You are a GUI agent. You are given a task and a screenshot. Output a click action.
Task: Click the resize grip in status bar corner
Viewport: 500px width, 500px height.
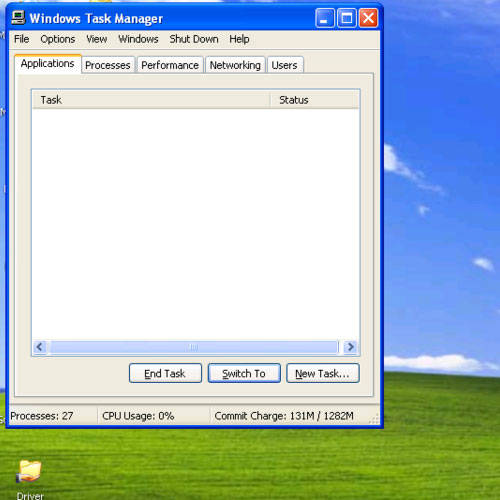pyautogui.click(x=374, y=419)
